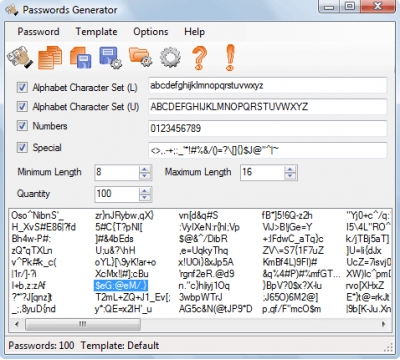
Task: Select password 3wbpWTrJ
Action: [x=200, y=297]
